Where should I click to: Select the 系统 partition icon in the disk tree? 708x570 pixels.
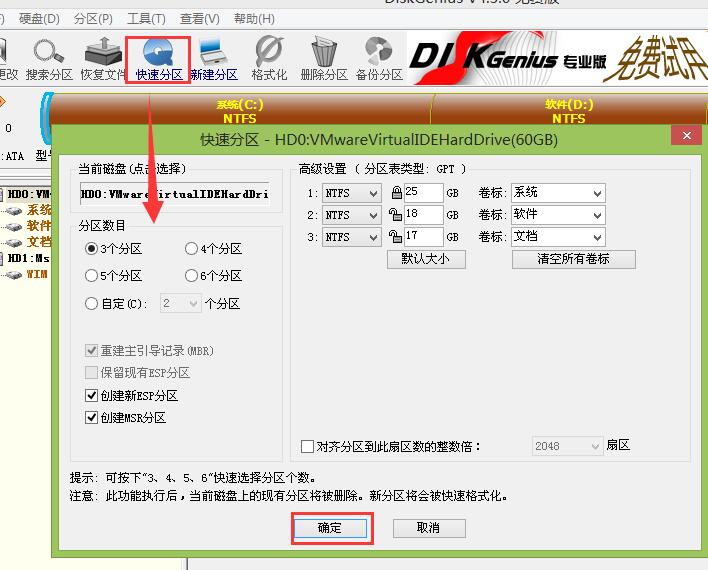(14, 210)
